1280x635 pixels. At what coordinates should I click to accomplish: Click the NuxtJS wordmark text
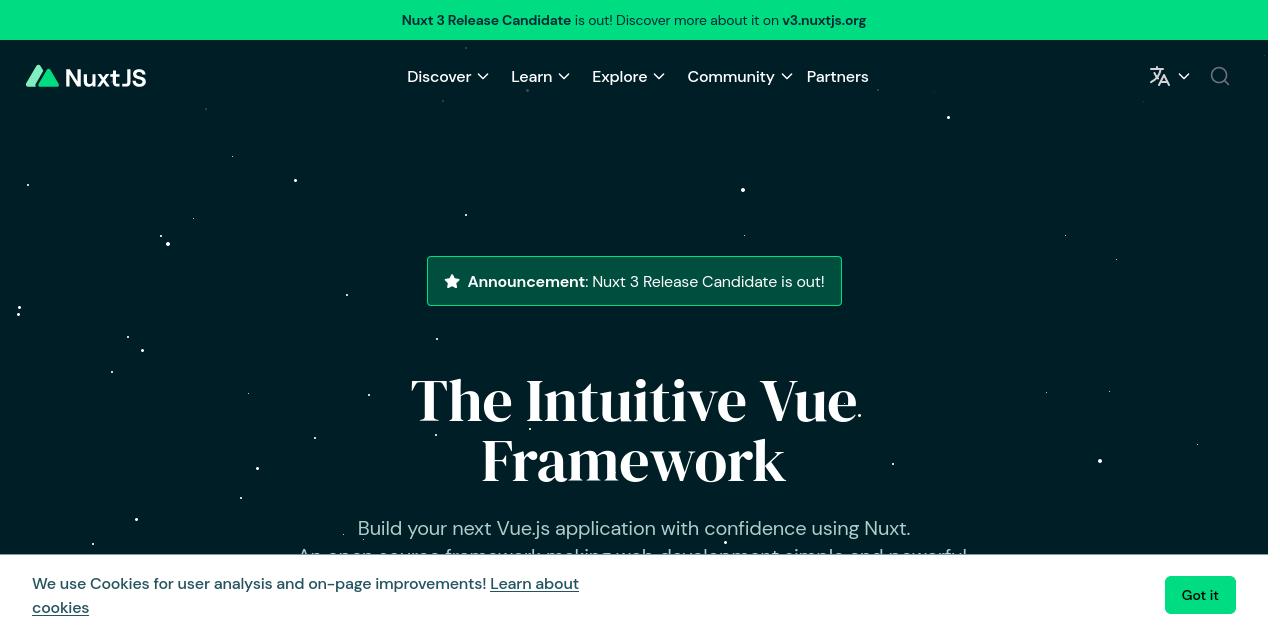[x=105, y=77]
